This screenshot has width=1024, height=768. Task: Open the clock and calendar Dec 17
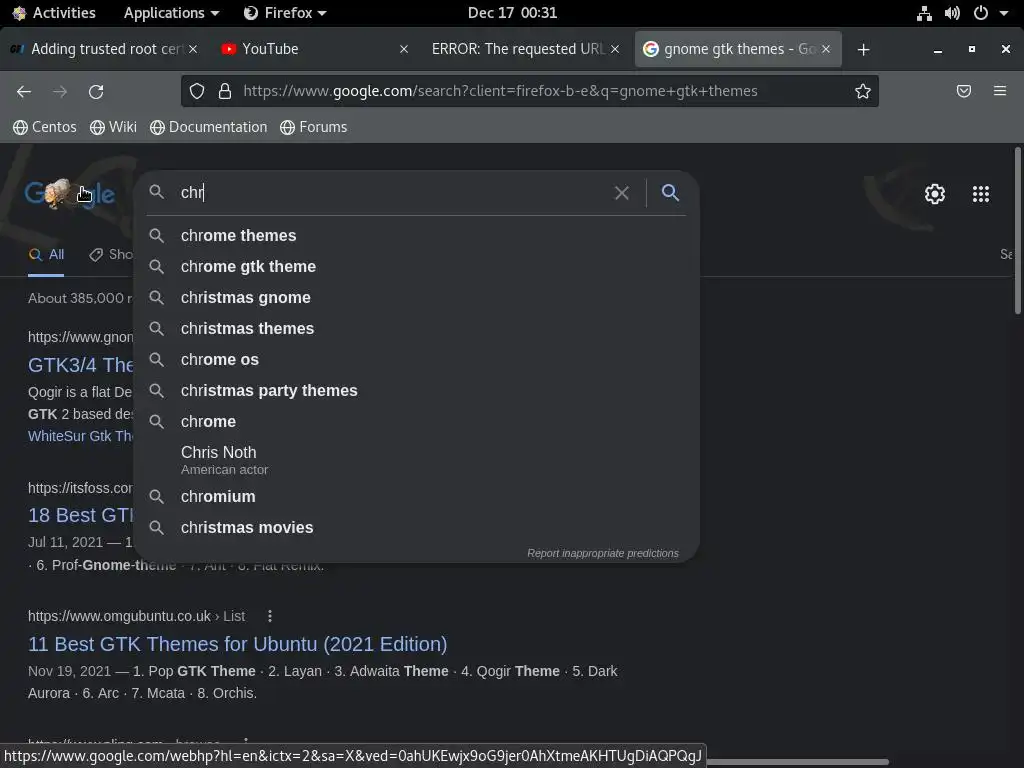pyautogui.click(x=512, y=13)
